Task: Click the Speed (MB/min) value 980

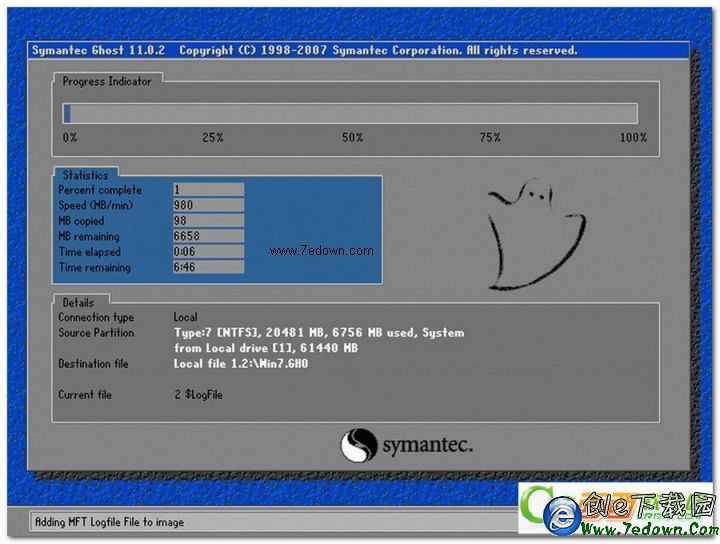Action: coord(208,205)
